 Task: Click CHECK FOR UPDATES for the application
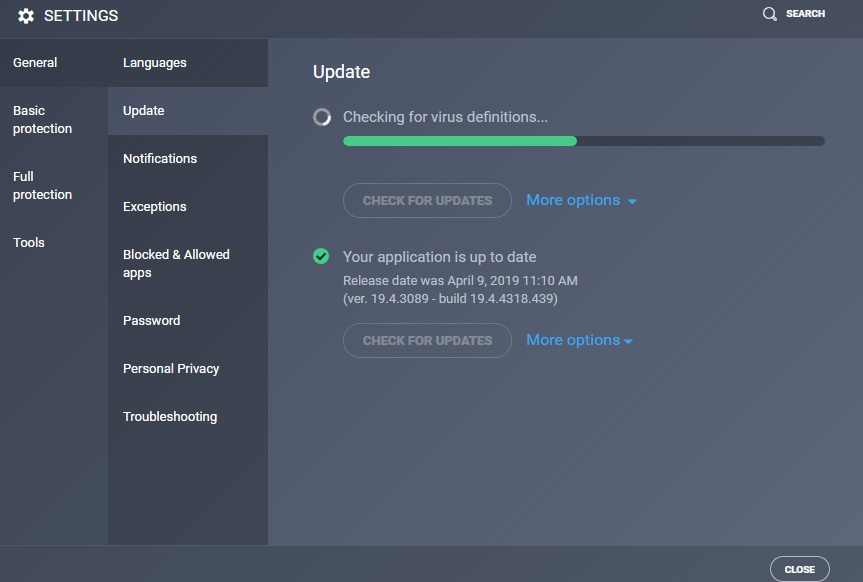coord(427,340)
